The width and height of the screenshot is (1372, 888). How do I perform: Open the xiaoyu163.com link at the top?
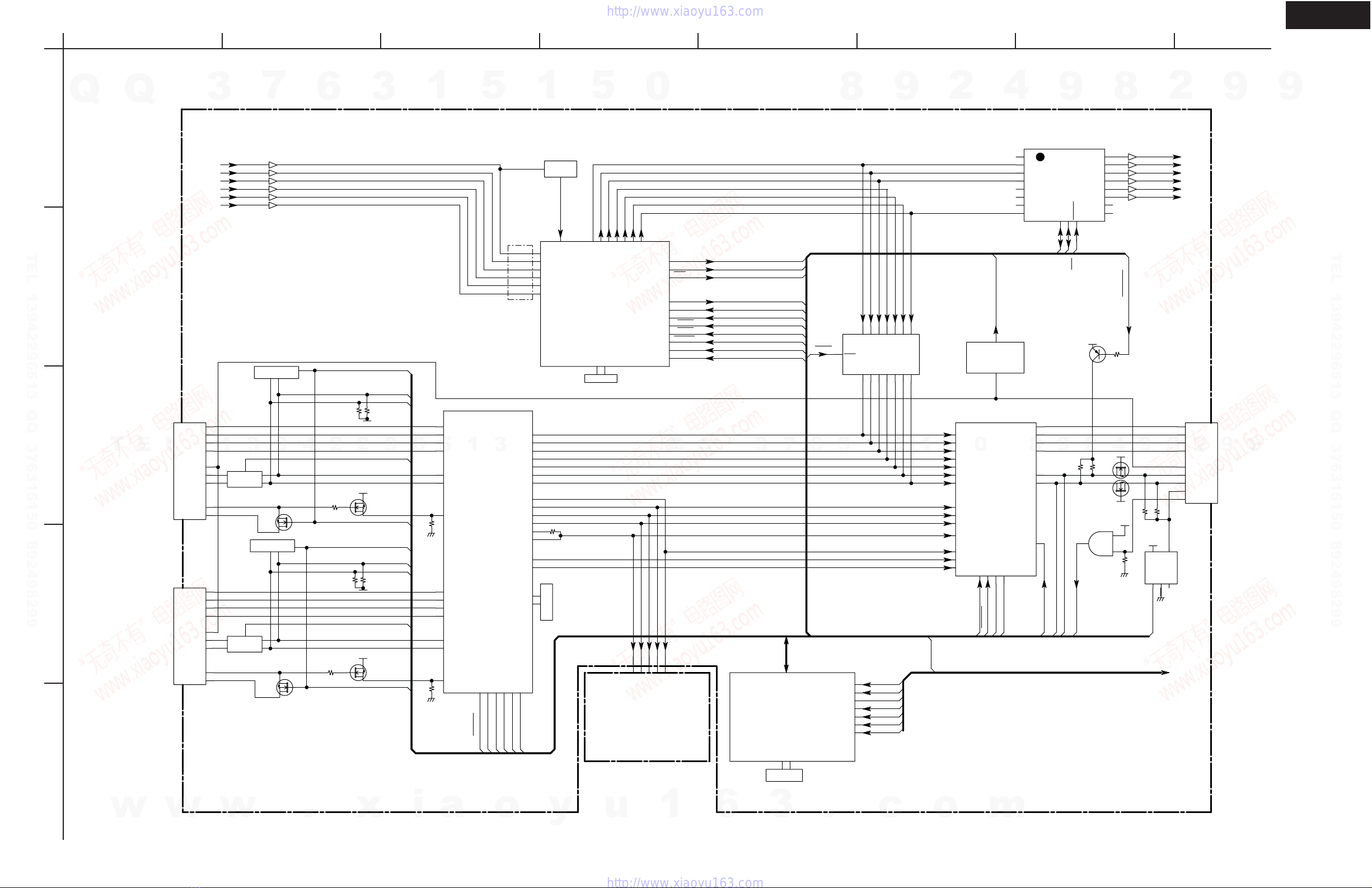click(684, 12)
